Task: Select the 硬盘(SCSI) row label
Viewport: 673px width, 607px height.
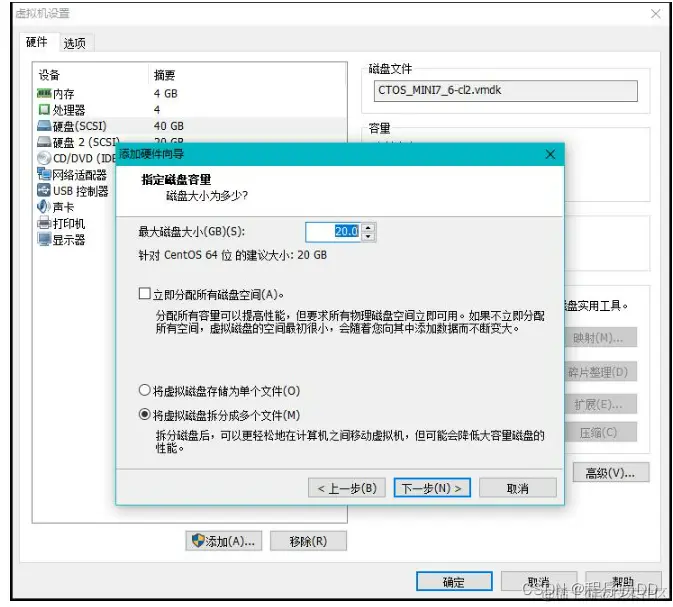Action: [x=79, y=126]
